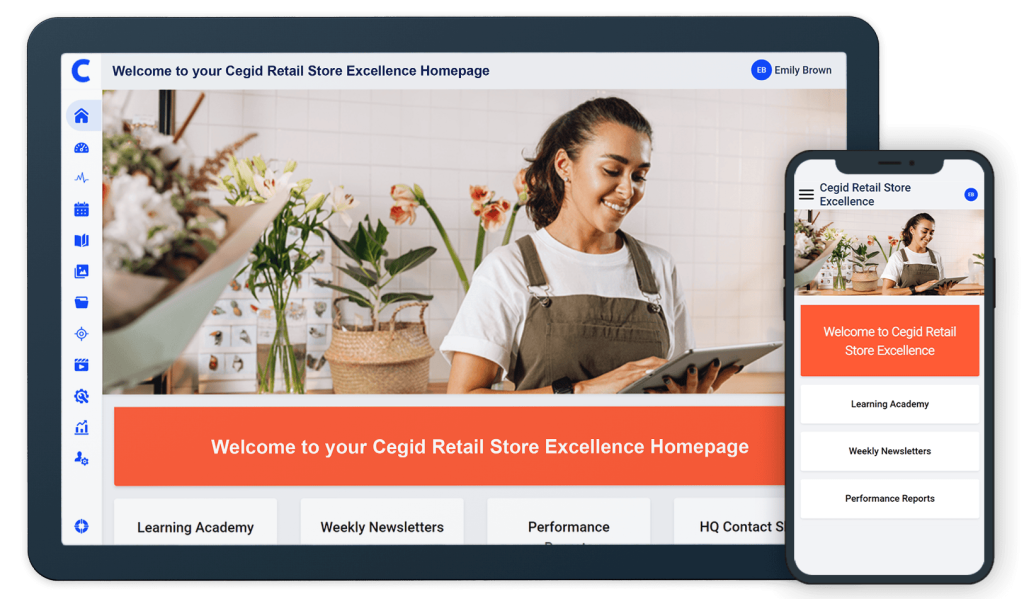The image size is (1024, 599).
Task: Open the HQ Contact card on tablet
Action: [729, 522]
